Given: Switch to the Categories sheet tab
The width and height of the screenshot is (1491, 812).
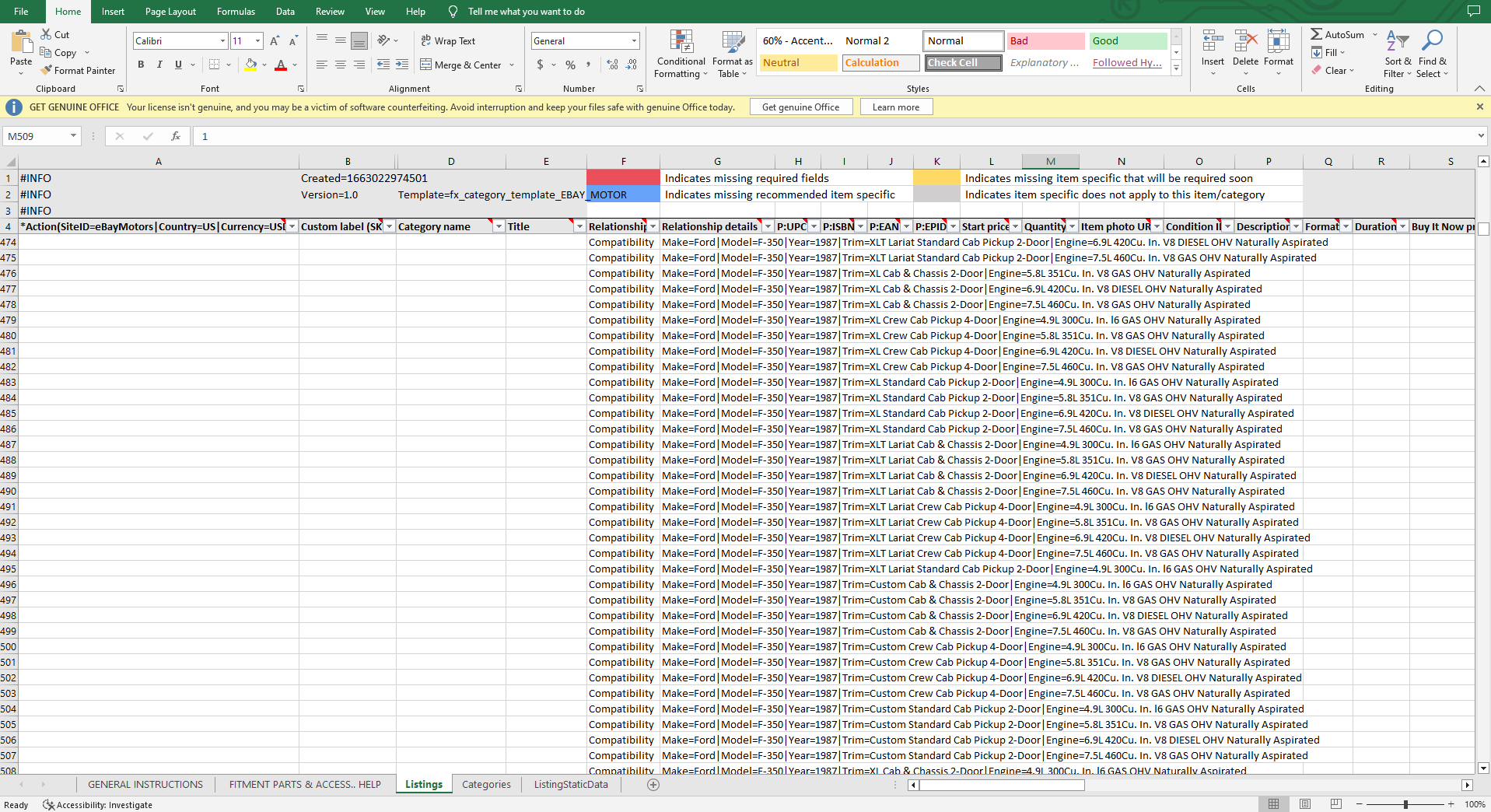Looking at the screenshot, I should pyautogui.click(x=486, y=784).
